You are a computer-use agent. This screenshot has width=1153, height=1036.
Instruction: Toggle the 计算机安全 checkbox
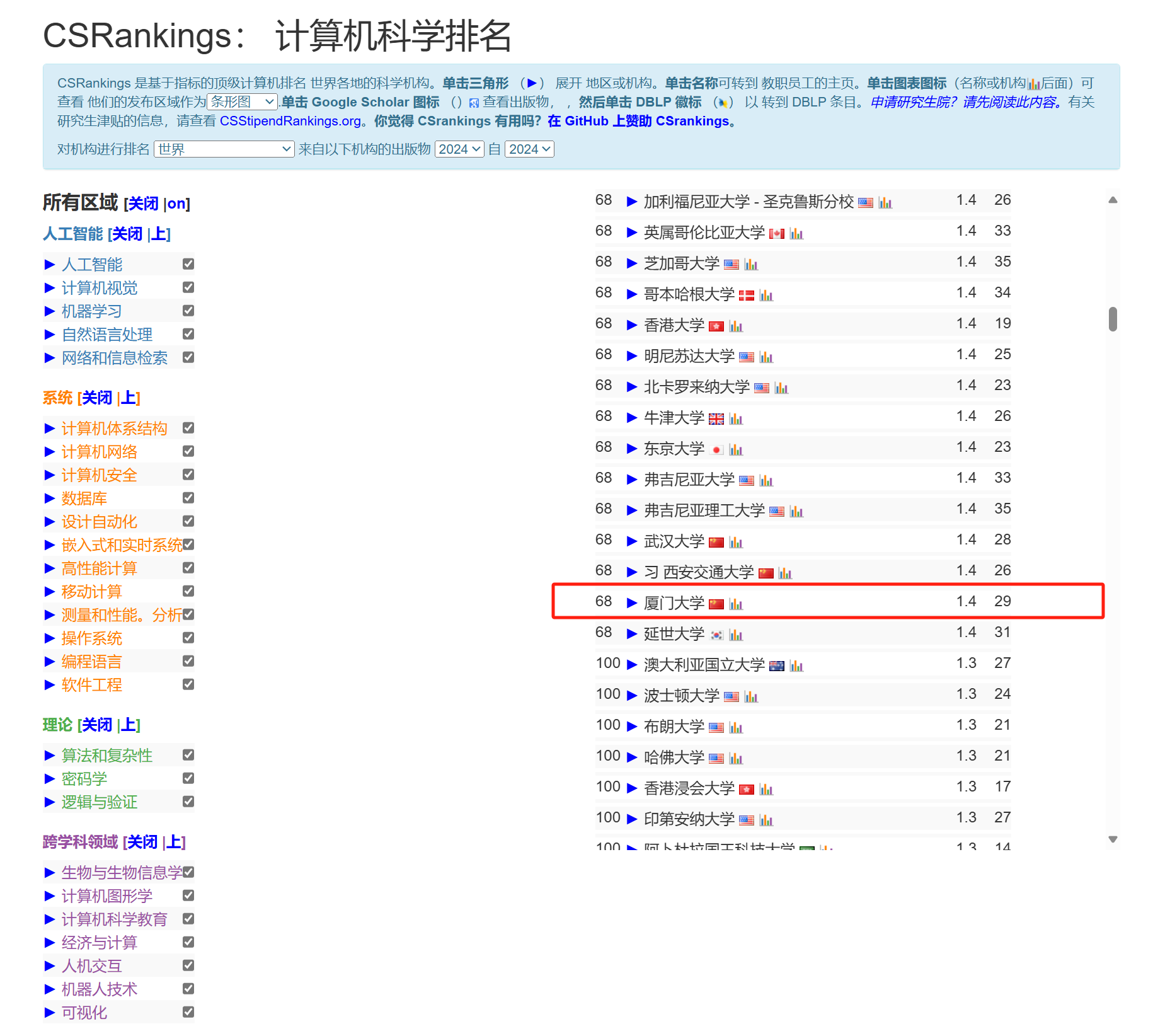[x=188, y=475]
